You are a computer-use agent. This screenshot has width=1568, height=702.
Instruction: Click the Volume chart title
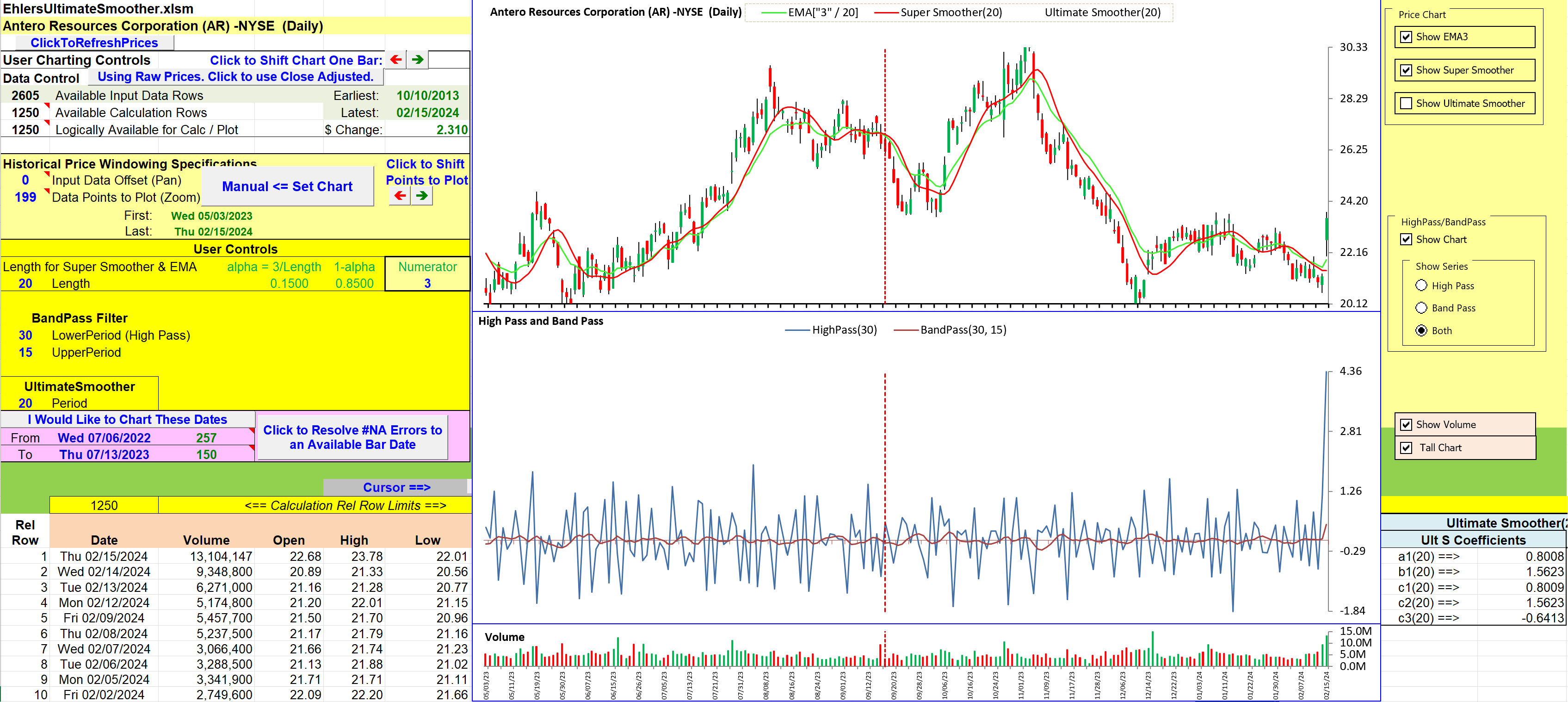pos(505,638)
